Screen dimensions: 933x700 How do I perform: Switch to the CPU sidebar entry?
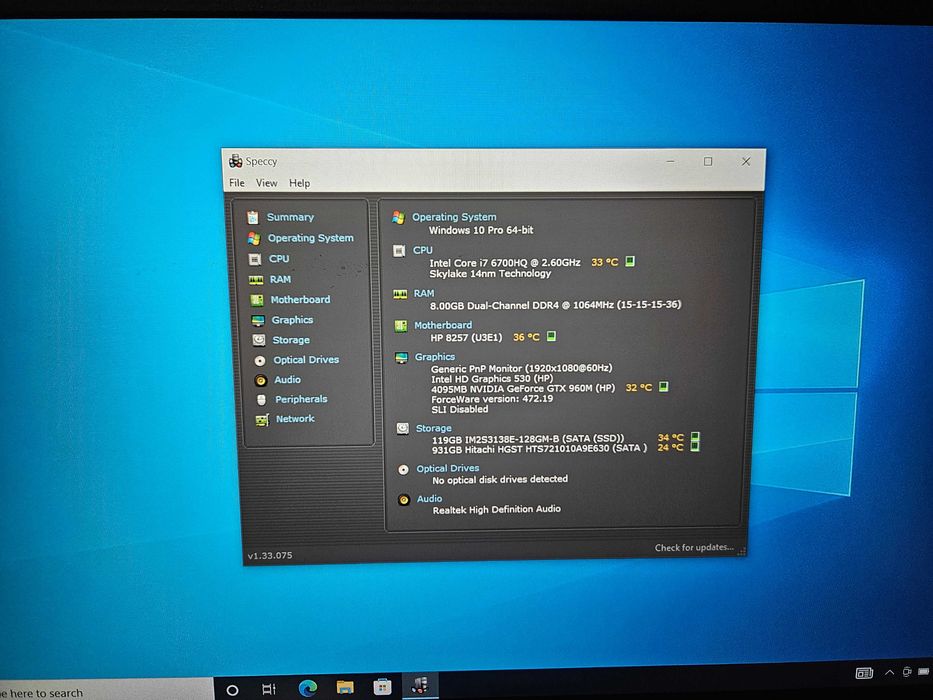pos(278,258)
